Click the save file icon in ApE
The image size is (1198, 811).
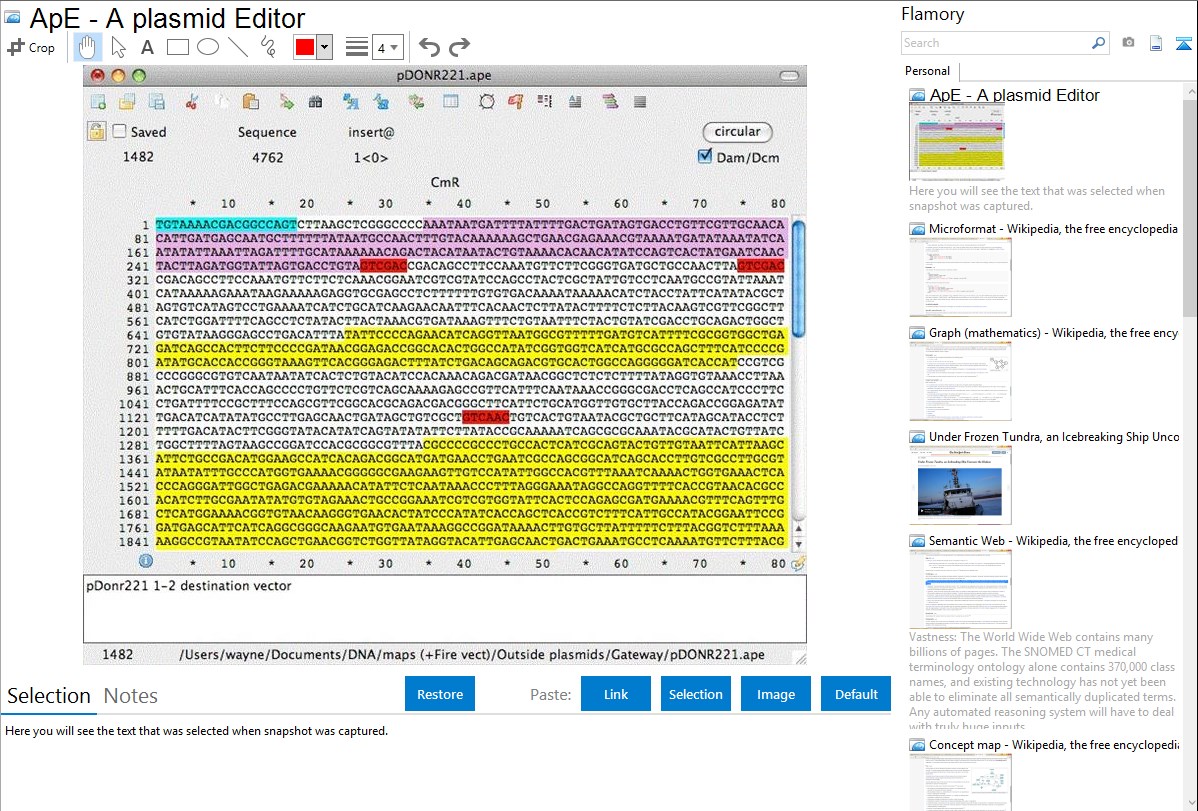coord(157,102)
